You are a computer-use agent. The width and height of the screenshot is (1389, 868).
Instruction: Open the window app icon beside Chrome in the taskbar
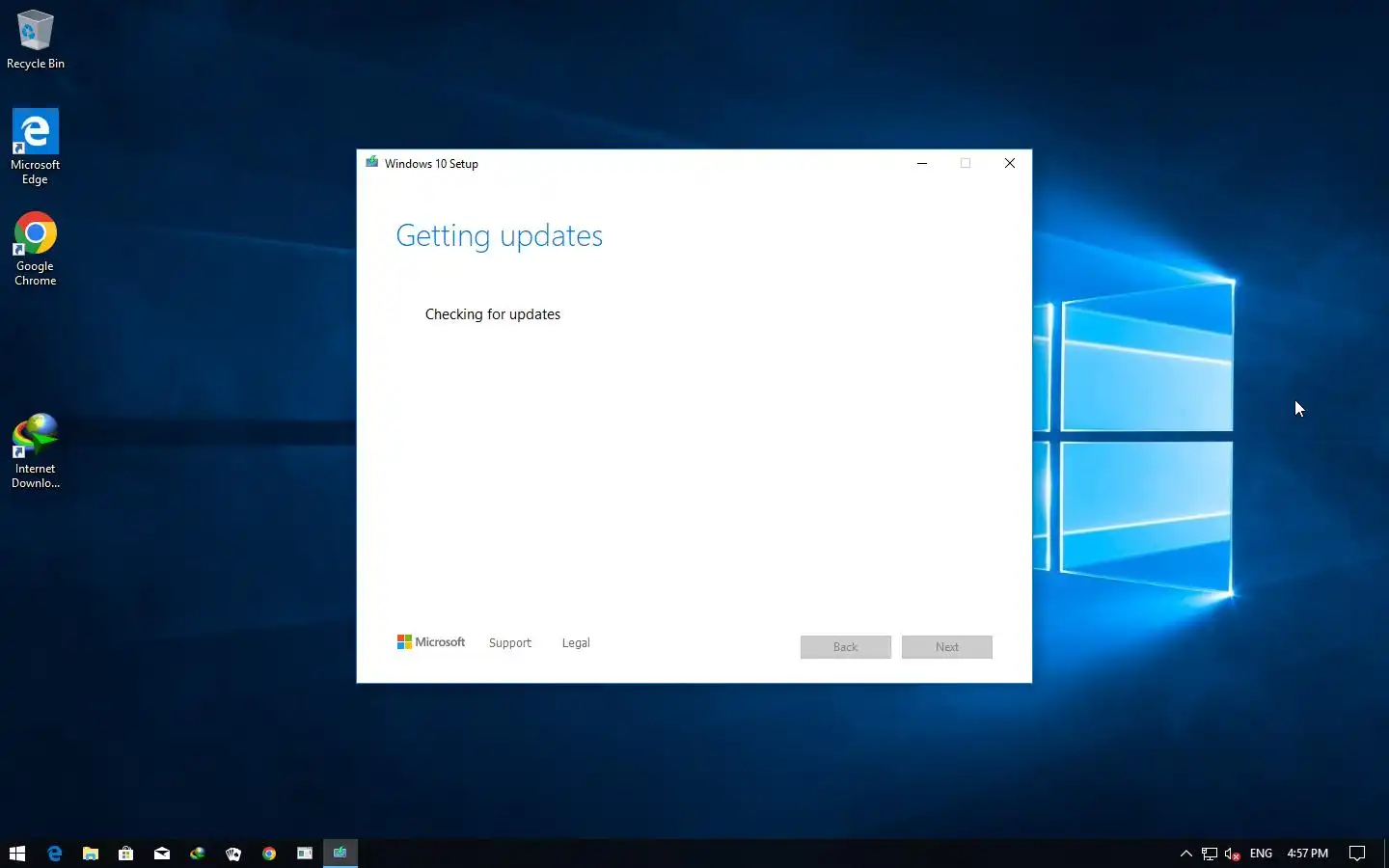(305, 854)
